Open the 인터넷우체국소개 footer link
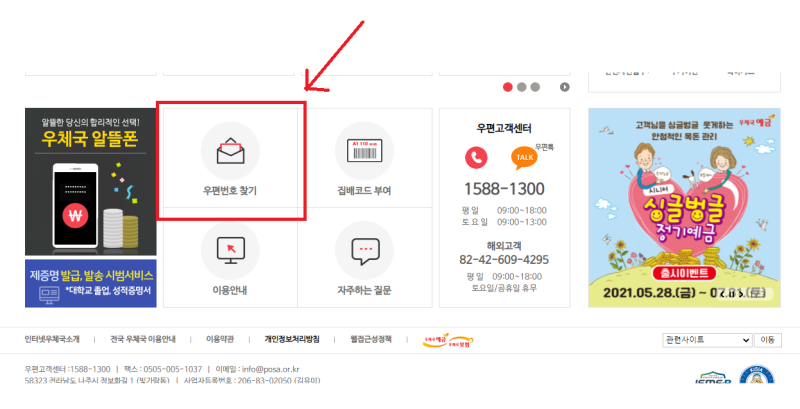Viewport: 800px width, 409px height. [x=52, y=339]
